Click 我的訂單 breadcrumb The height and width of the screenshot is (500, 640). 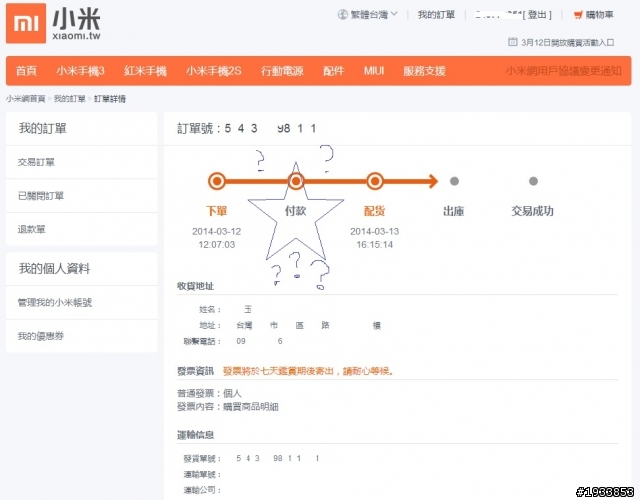coord(69,99)
